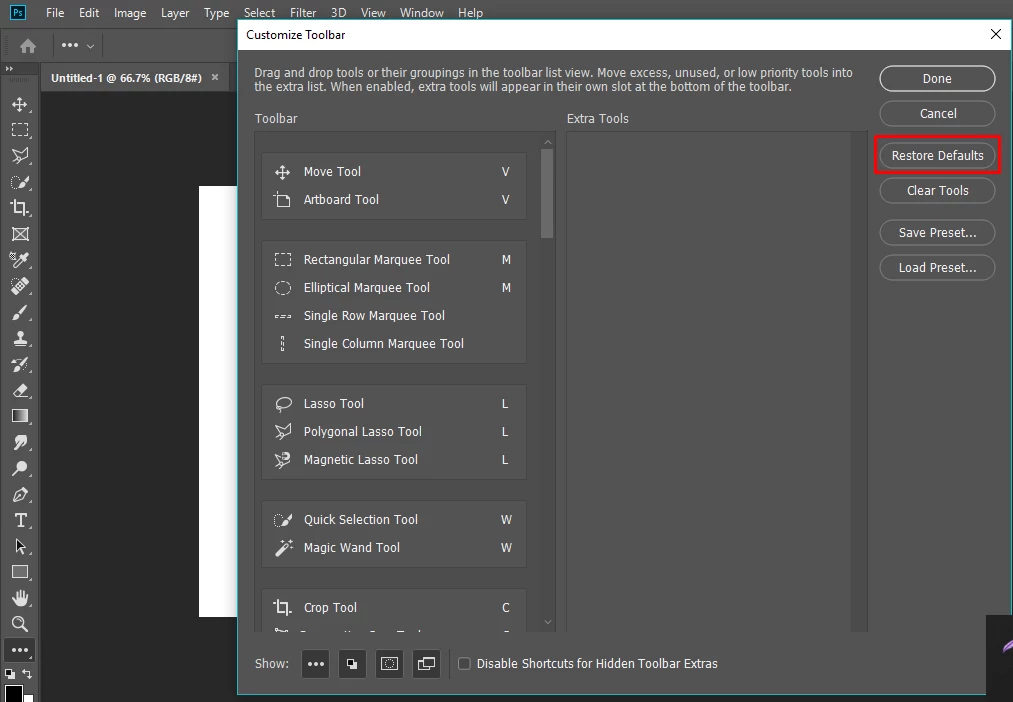Open the File menu
The image size is (1013, 702).
[x=55, y=12]
